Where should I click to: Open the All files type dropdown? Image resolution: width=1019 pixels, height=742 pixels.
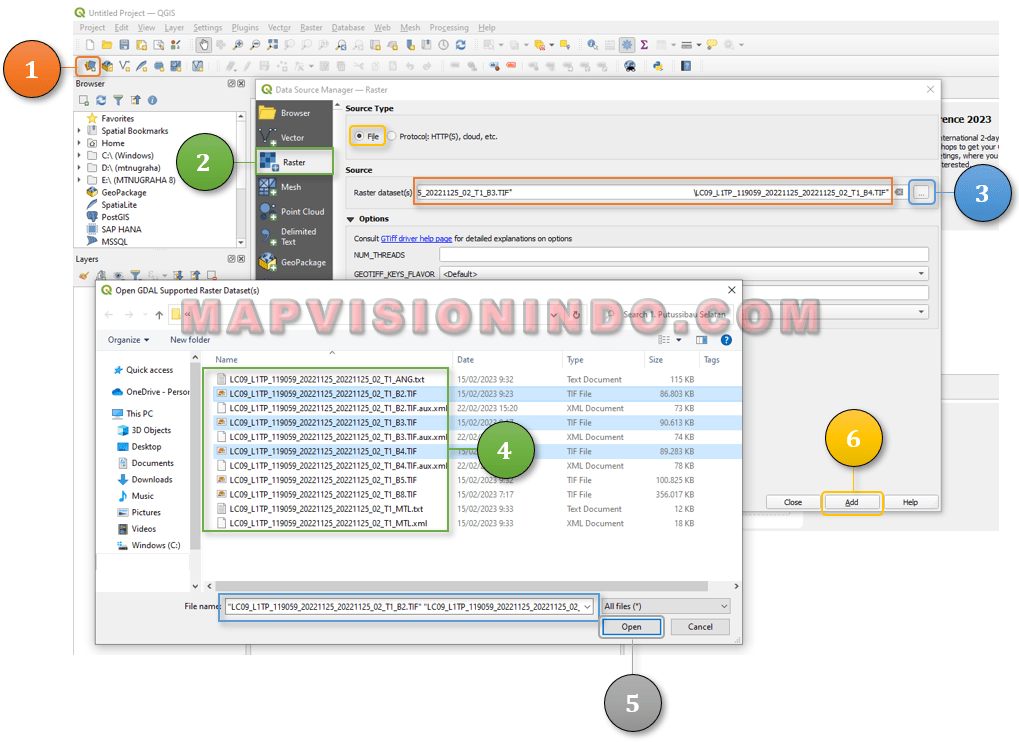tap(666, 606)
